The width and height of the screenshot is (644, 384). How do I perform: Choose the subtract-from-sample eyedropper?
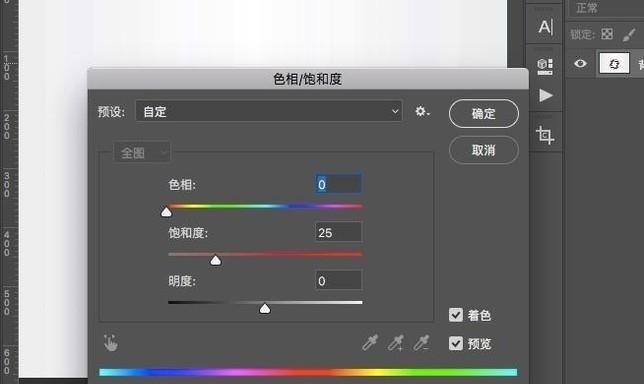(x=421, y=343)
